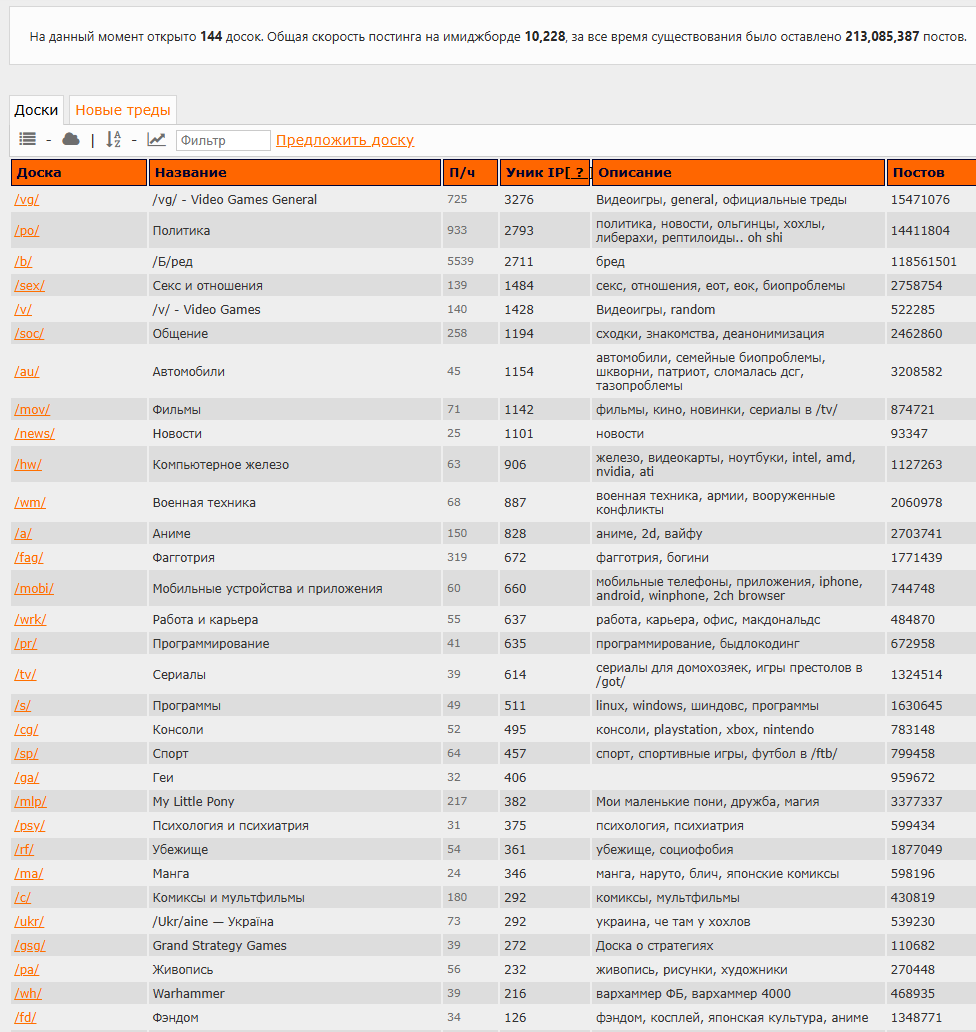Open the Предложить доску link
This screenshot has width=976, height=1032.
pyautogui.click(x=345, y=140)
